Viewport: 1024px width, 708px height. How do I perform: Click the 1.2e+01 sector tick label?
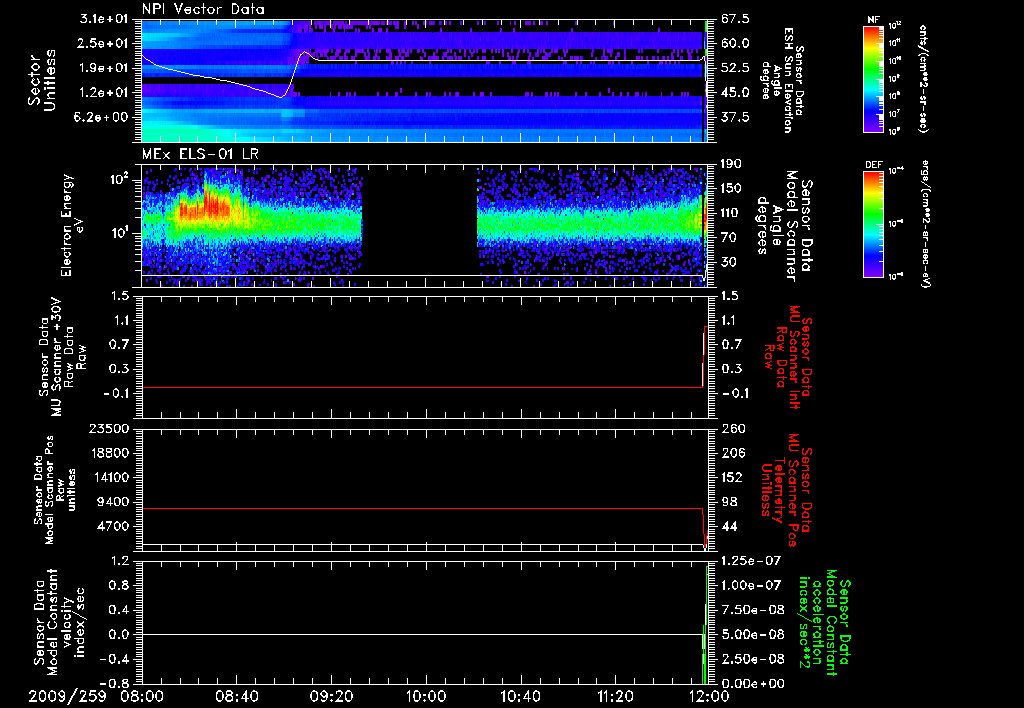click(103, 93)
